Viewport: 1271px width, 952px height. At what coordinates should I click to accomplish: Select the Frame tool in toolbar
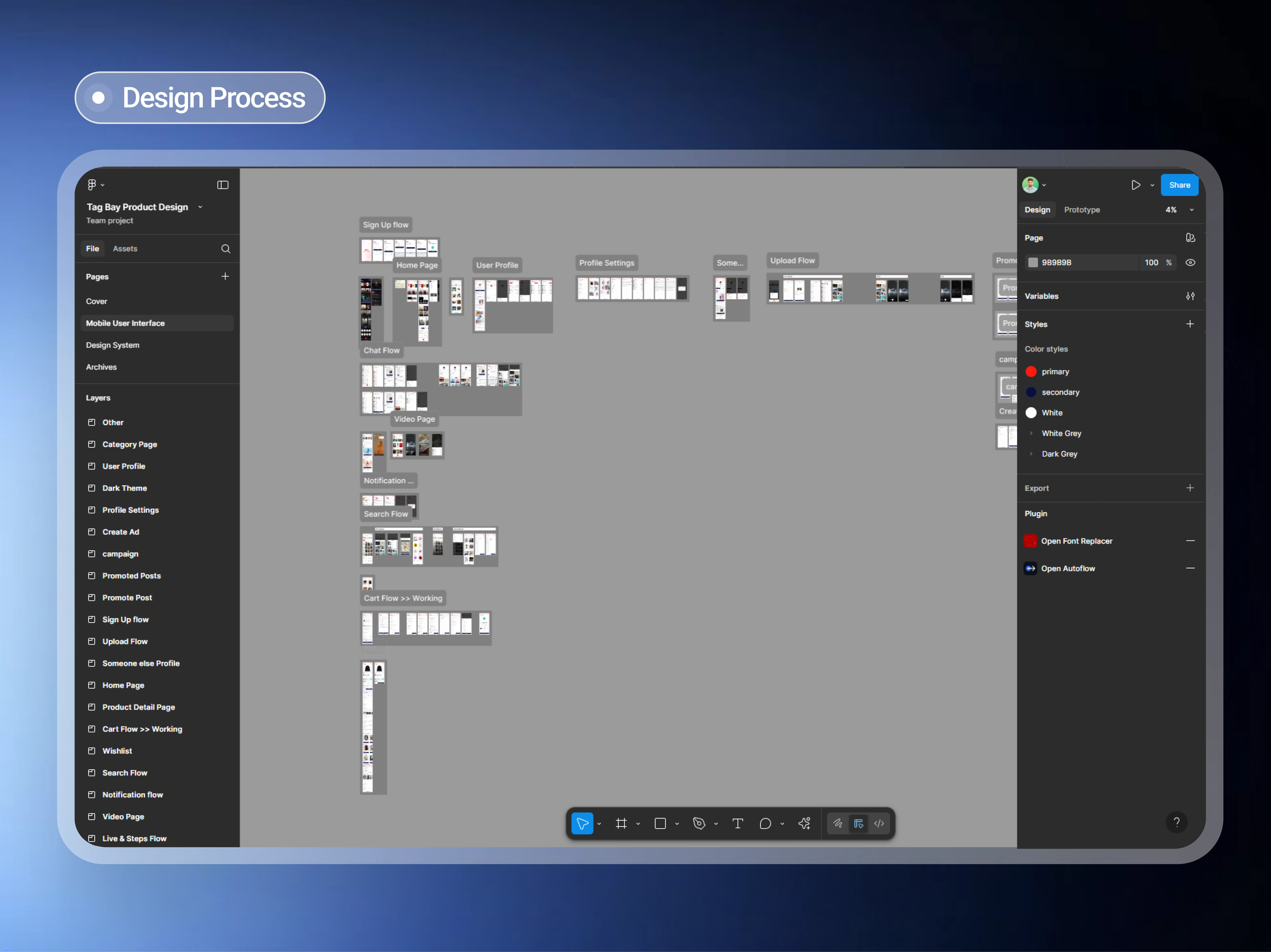tap(621, 823)
